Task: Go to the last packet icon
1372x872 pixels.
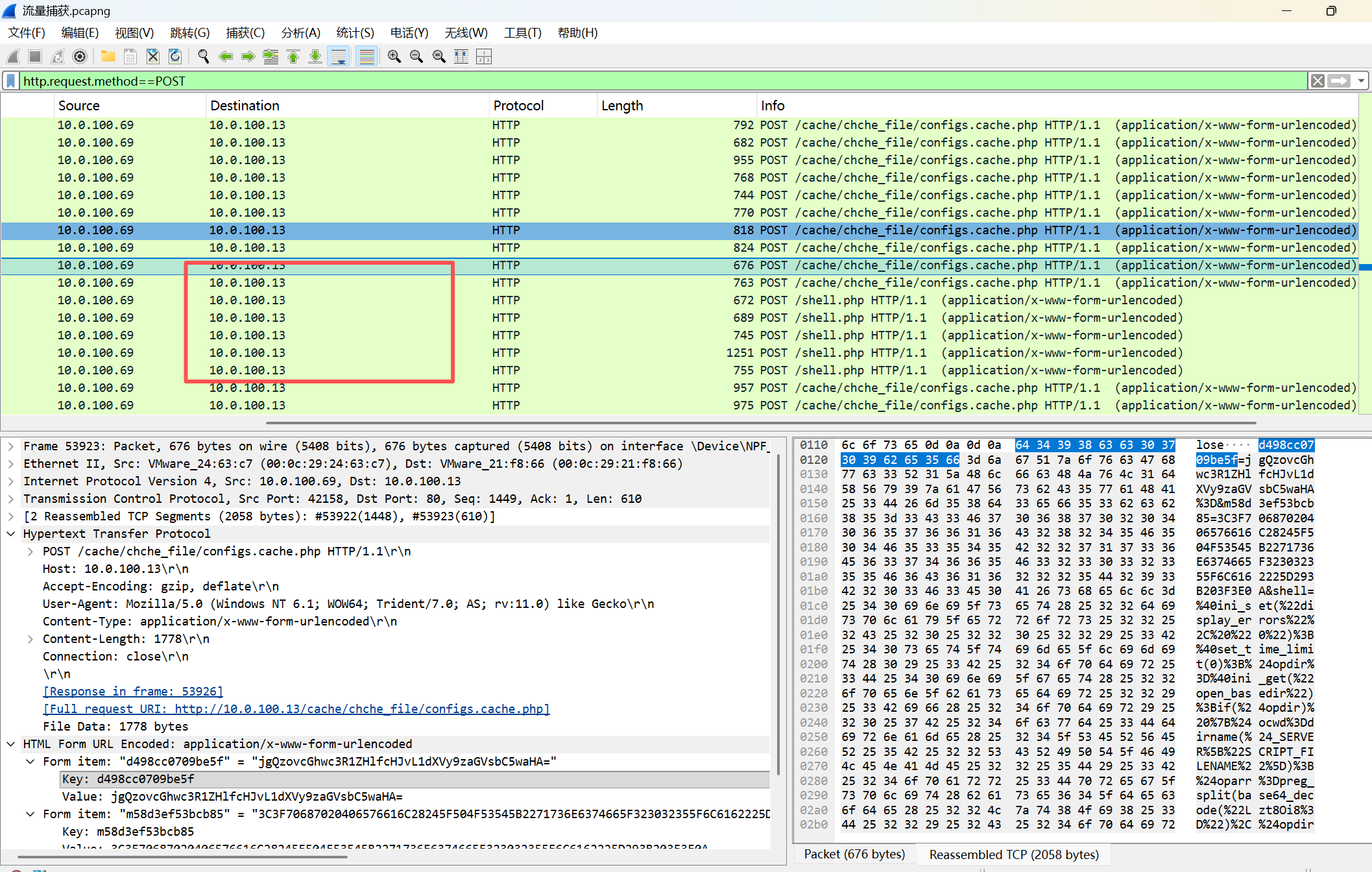Action: [315, 57]
